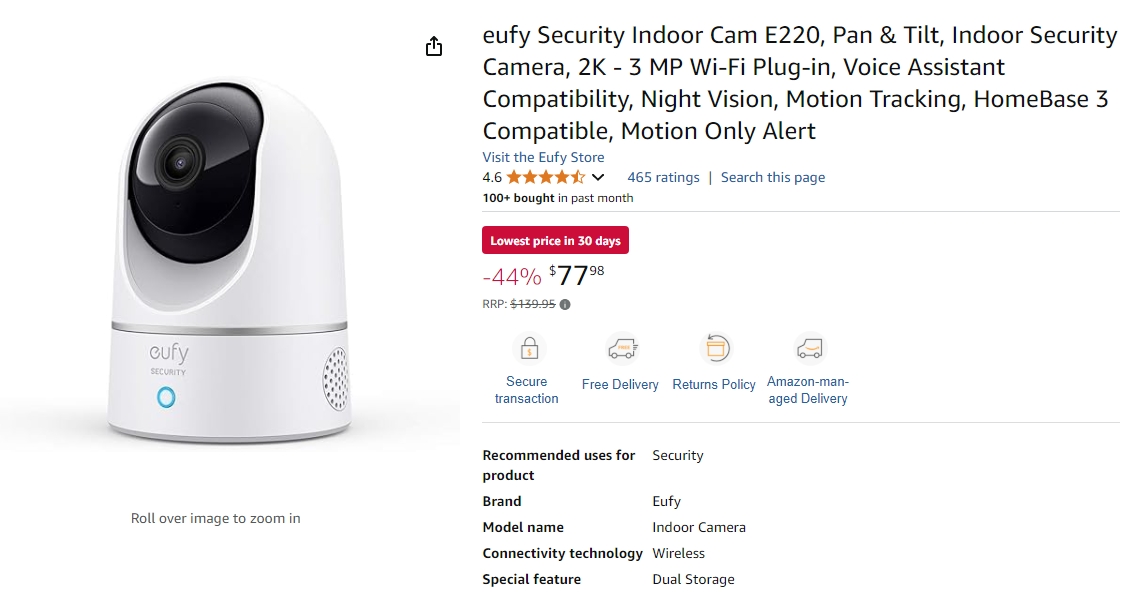Expand the ratings breakdown chevron
This screenshot has height=595, width=1138.
[x=598, y=177]
